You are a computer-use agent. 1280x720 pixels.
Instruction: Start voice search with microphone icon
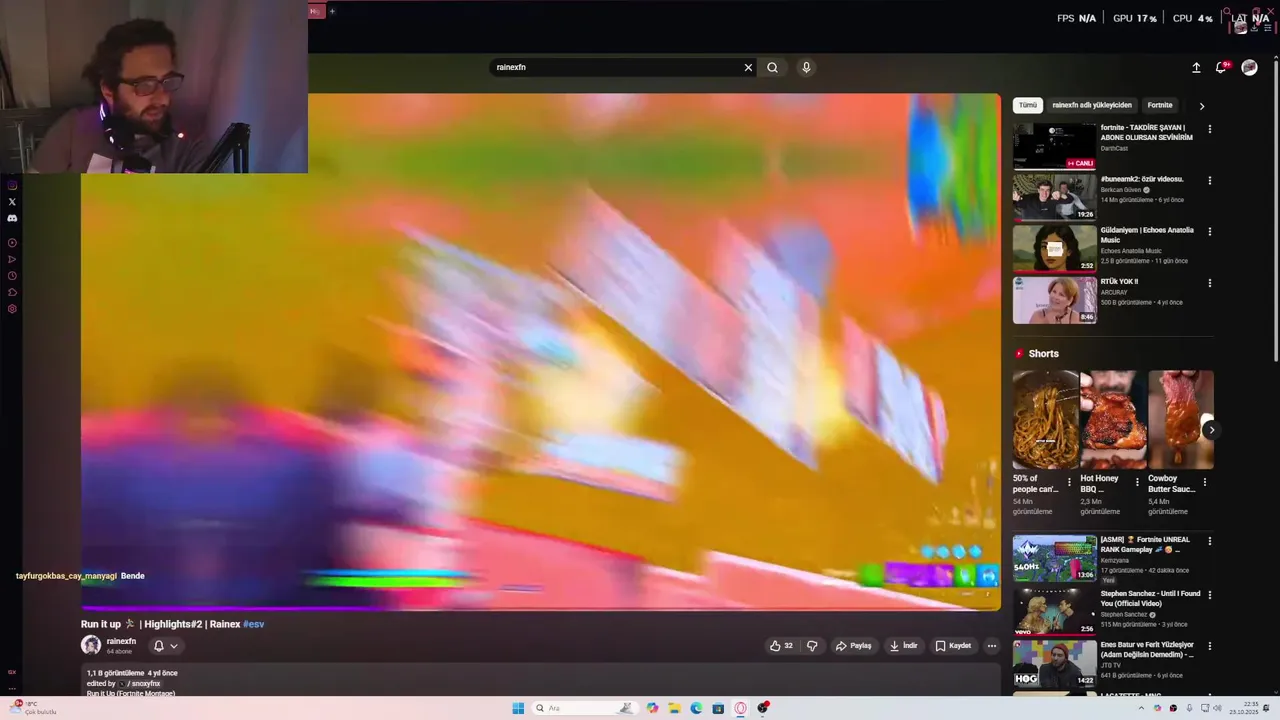tap(806, 68)
